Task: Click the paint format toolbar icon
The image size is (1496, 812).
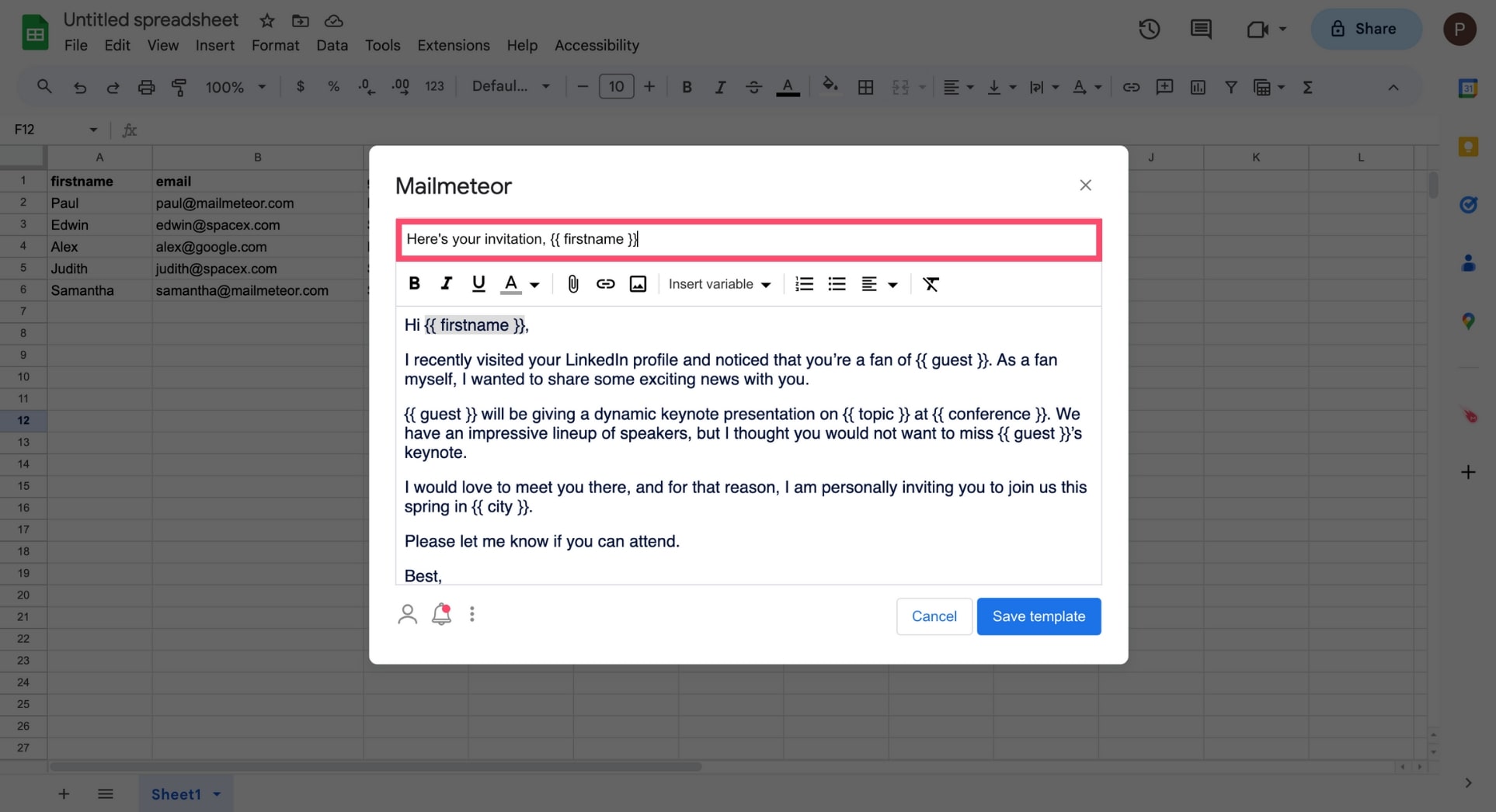Action: coord(179,87)
